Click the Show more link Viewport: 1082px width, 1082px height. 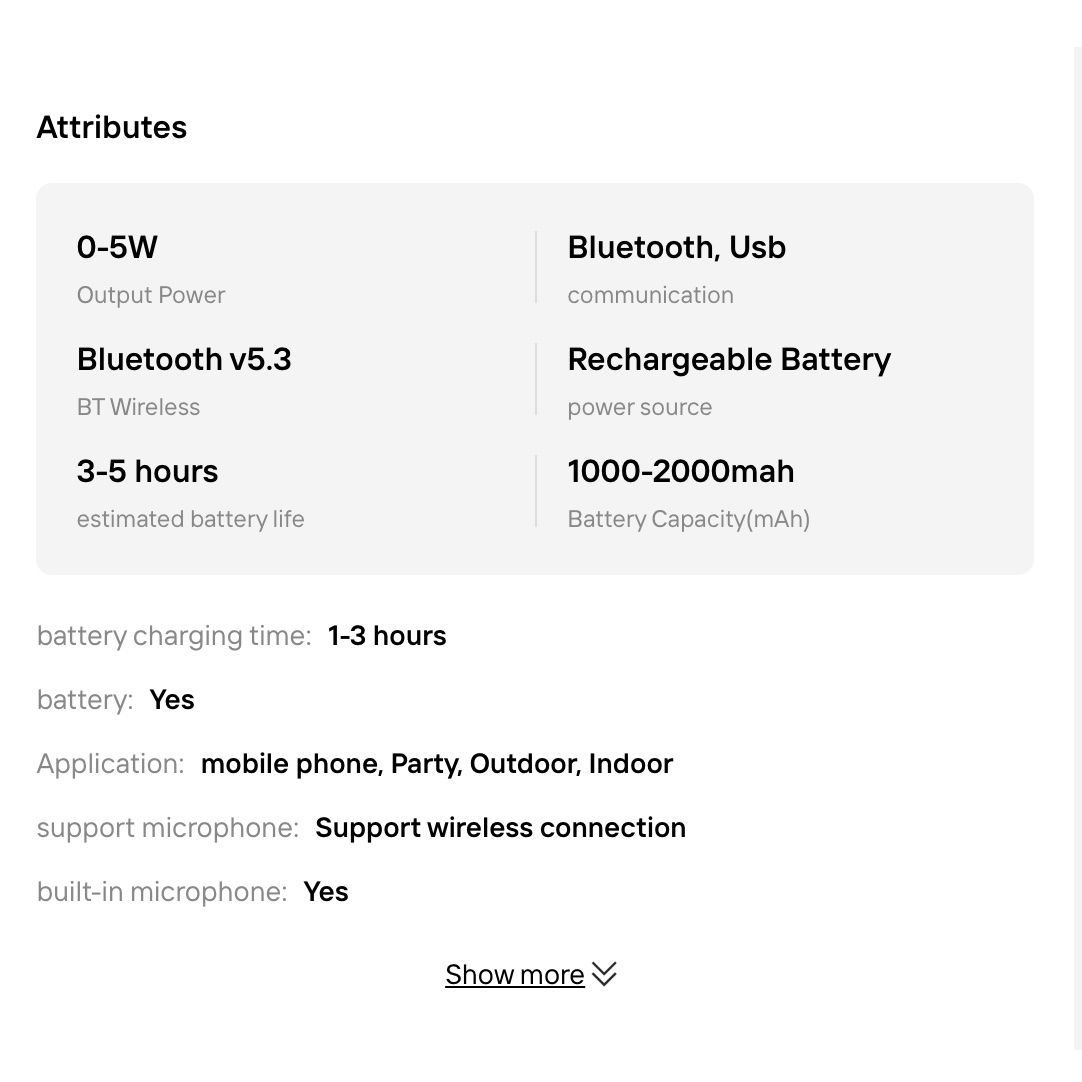tap(514, 974)
